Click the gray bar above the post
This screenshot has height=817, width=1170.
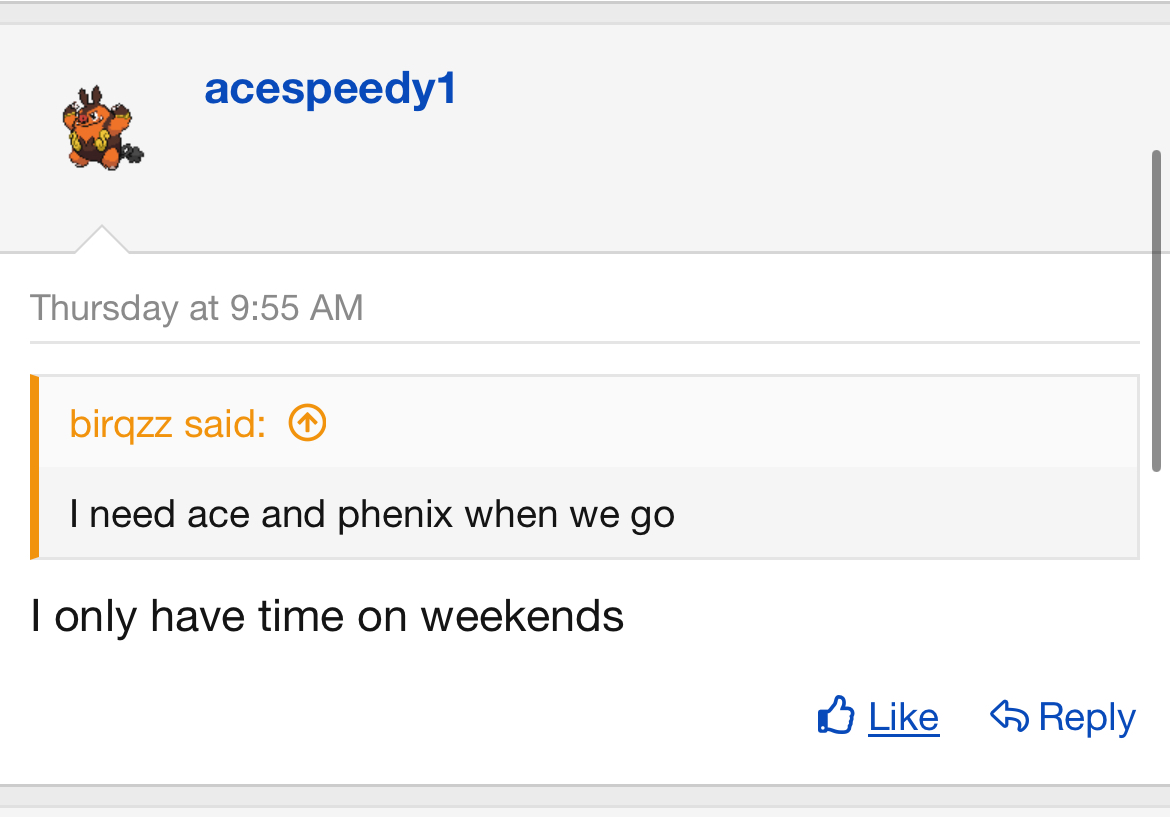(585, 13)
